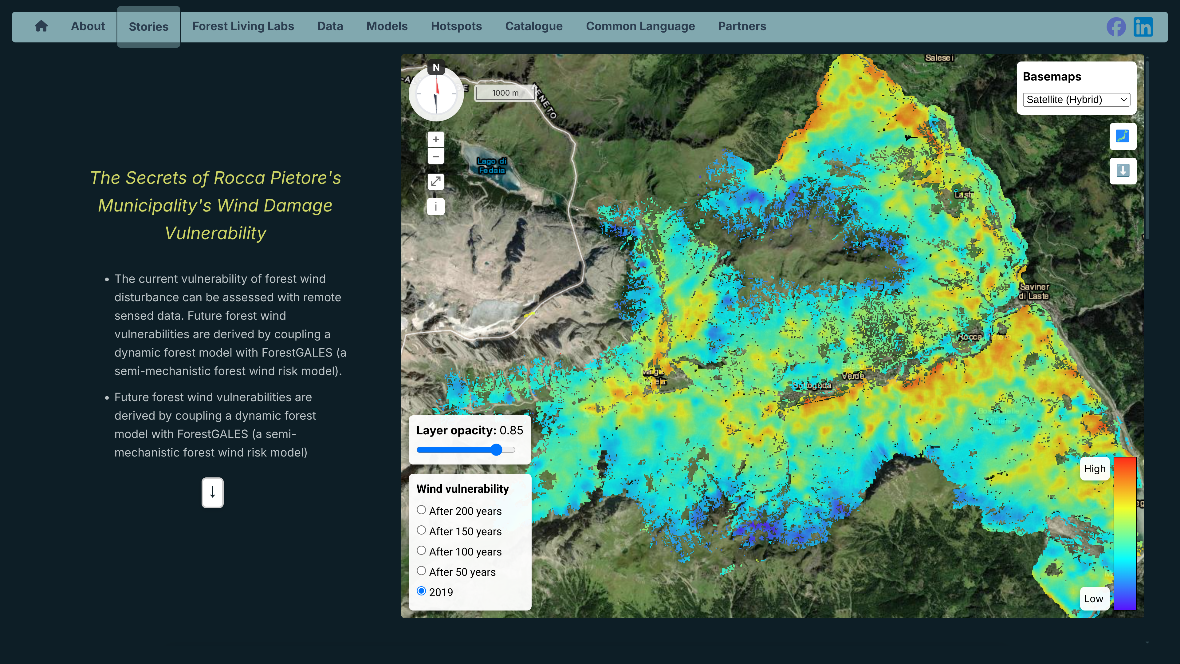This screenshot has width=1180, height=664.
Task: Open the Data menu item
Action: pyautogui.click(x=330, y=26)
